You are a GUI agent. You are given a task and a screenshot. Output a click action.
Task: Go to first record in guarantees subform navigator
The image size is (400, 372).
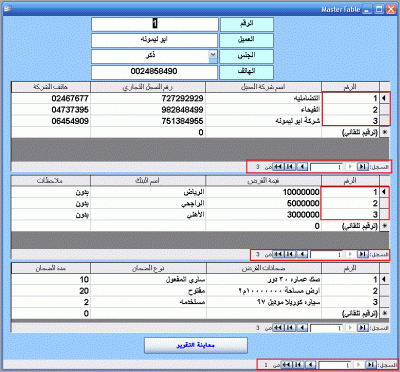(x=362, y=328)
